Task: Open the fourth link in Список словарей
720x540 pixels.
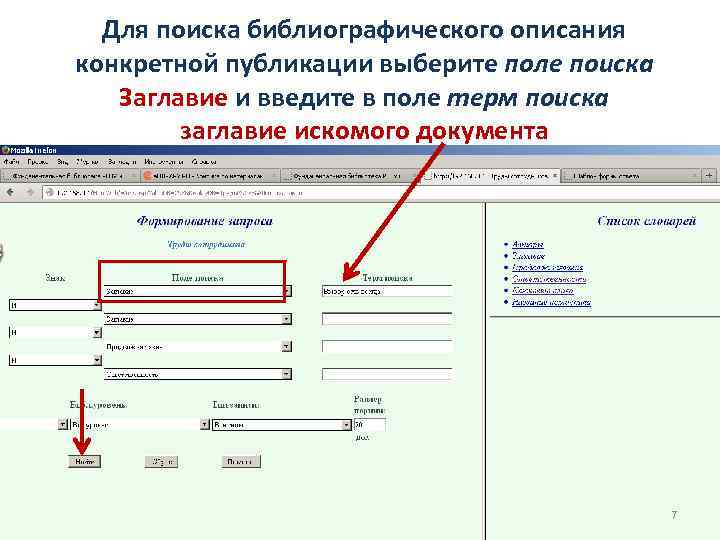Action: (549, 279)
